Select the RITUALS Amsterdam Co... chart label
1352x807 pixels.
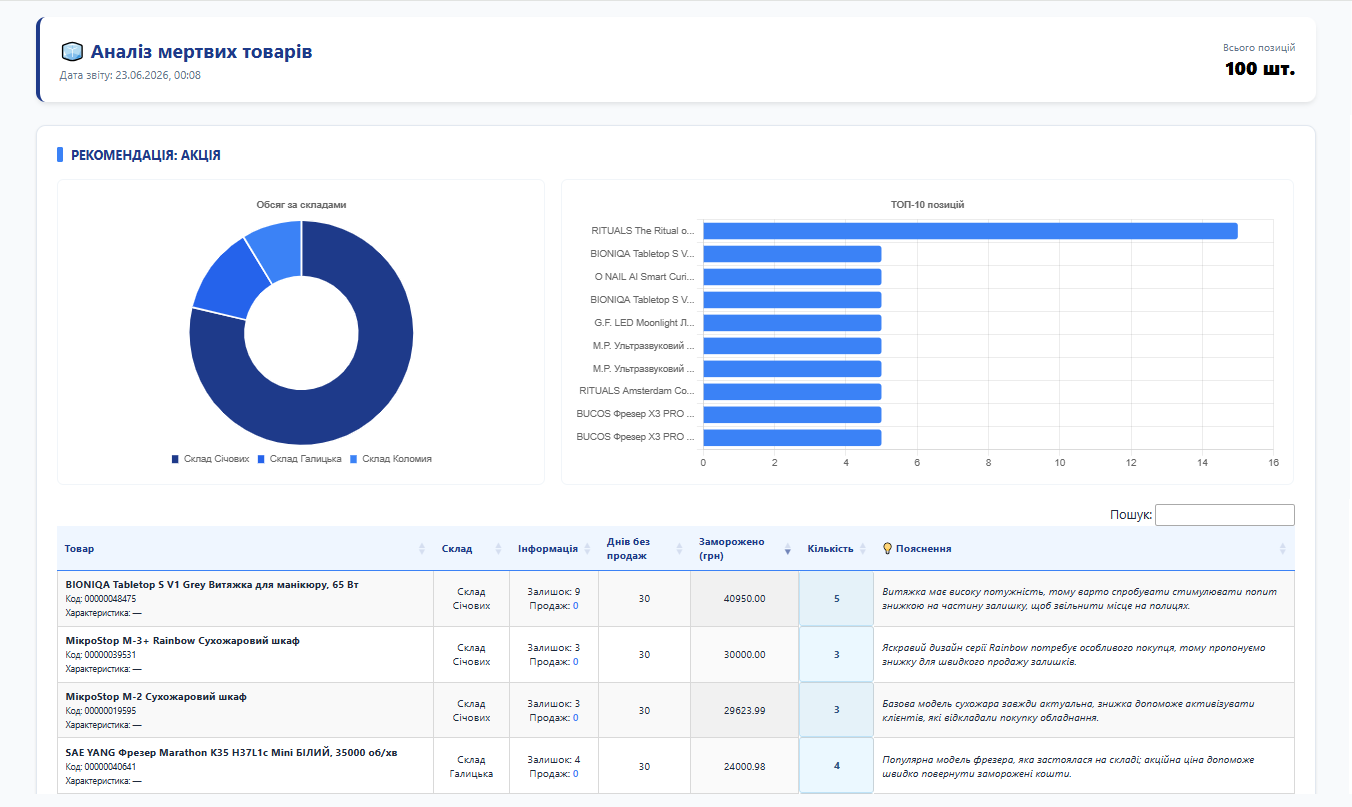[637, 392]
